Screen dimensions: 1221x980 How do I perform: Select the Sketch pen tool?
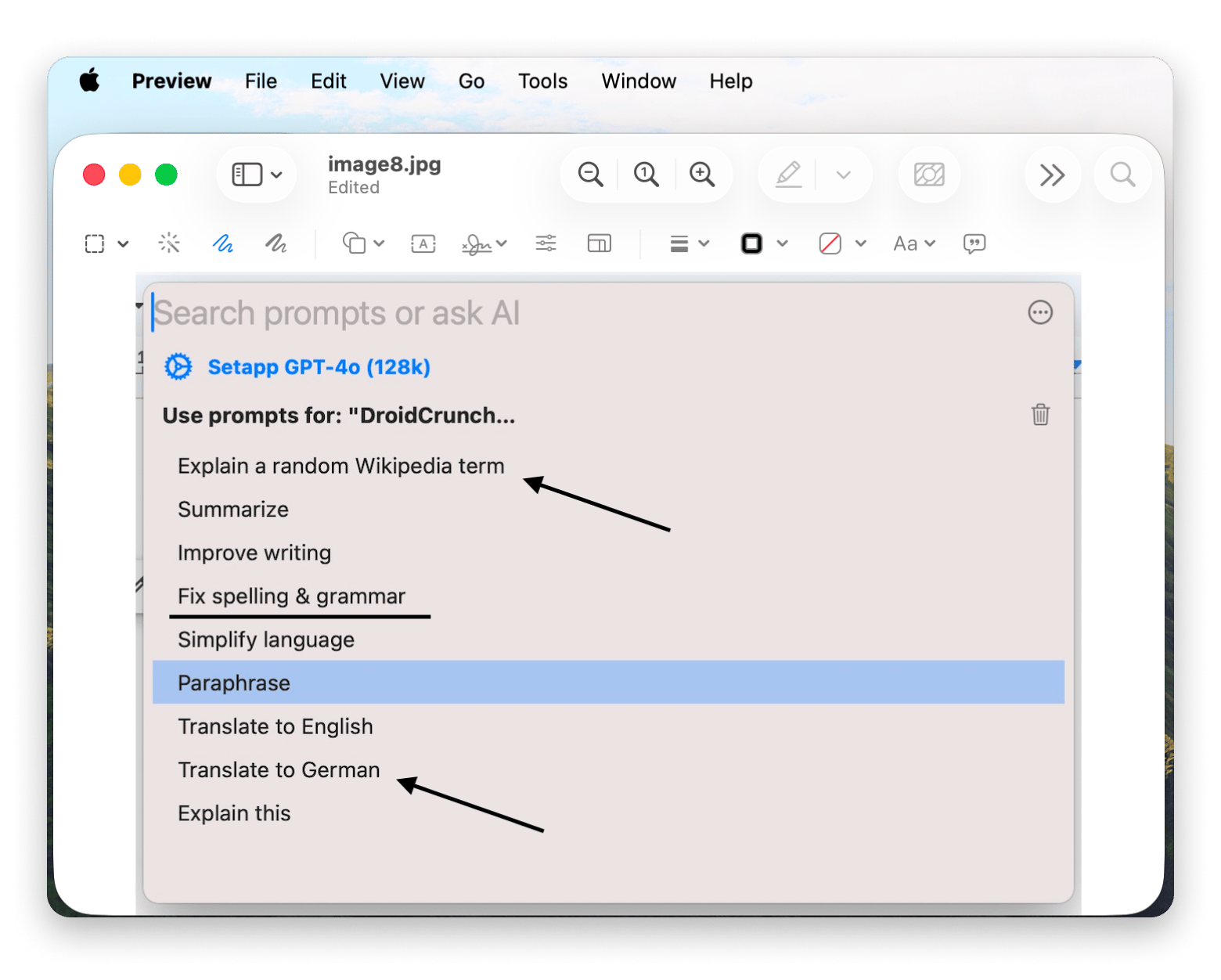click(x=223, y=243)
